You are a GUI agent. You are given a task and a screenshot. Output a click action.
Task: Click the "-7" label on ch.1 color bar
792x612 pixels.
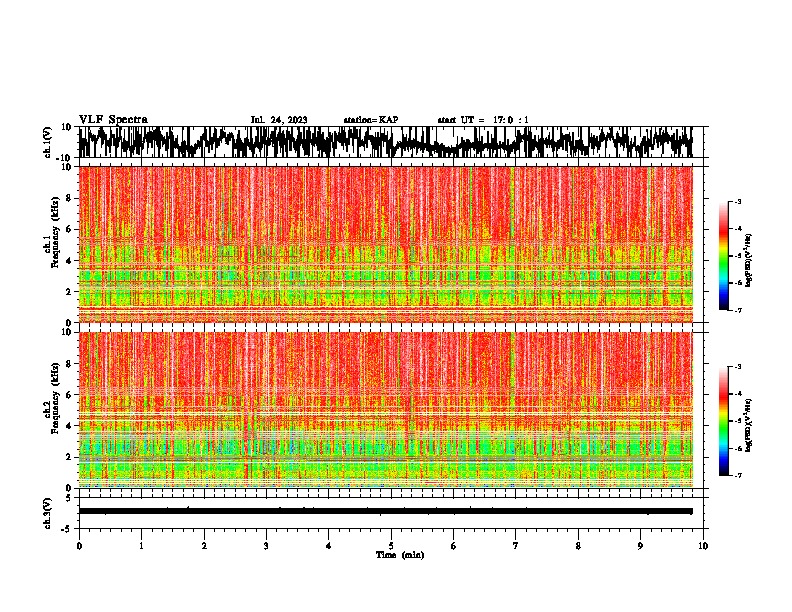click(x=738, y=310)
